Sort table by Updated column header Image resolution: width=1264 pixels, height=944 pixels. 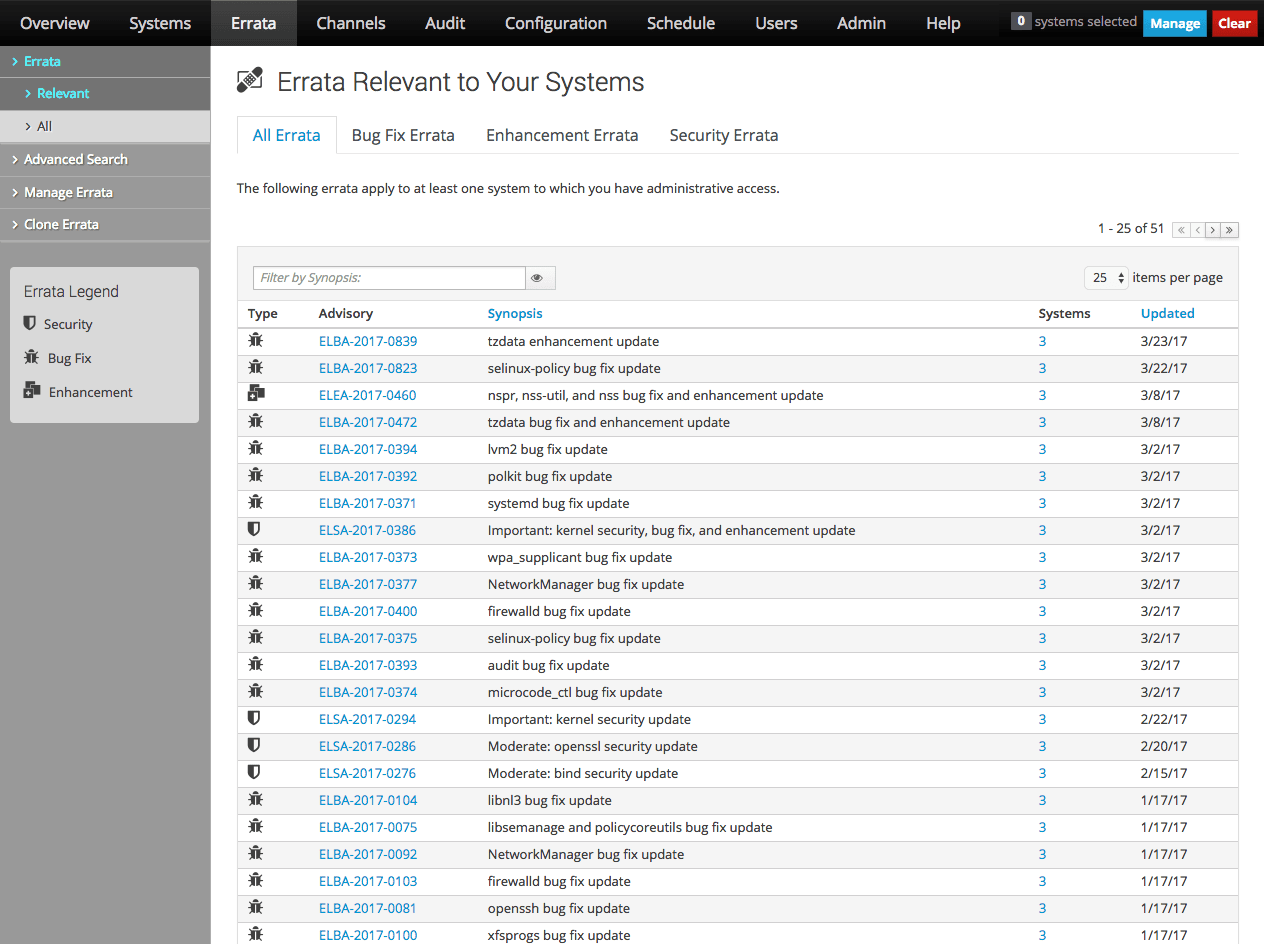pos(1168,313)
